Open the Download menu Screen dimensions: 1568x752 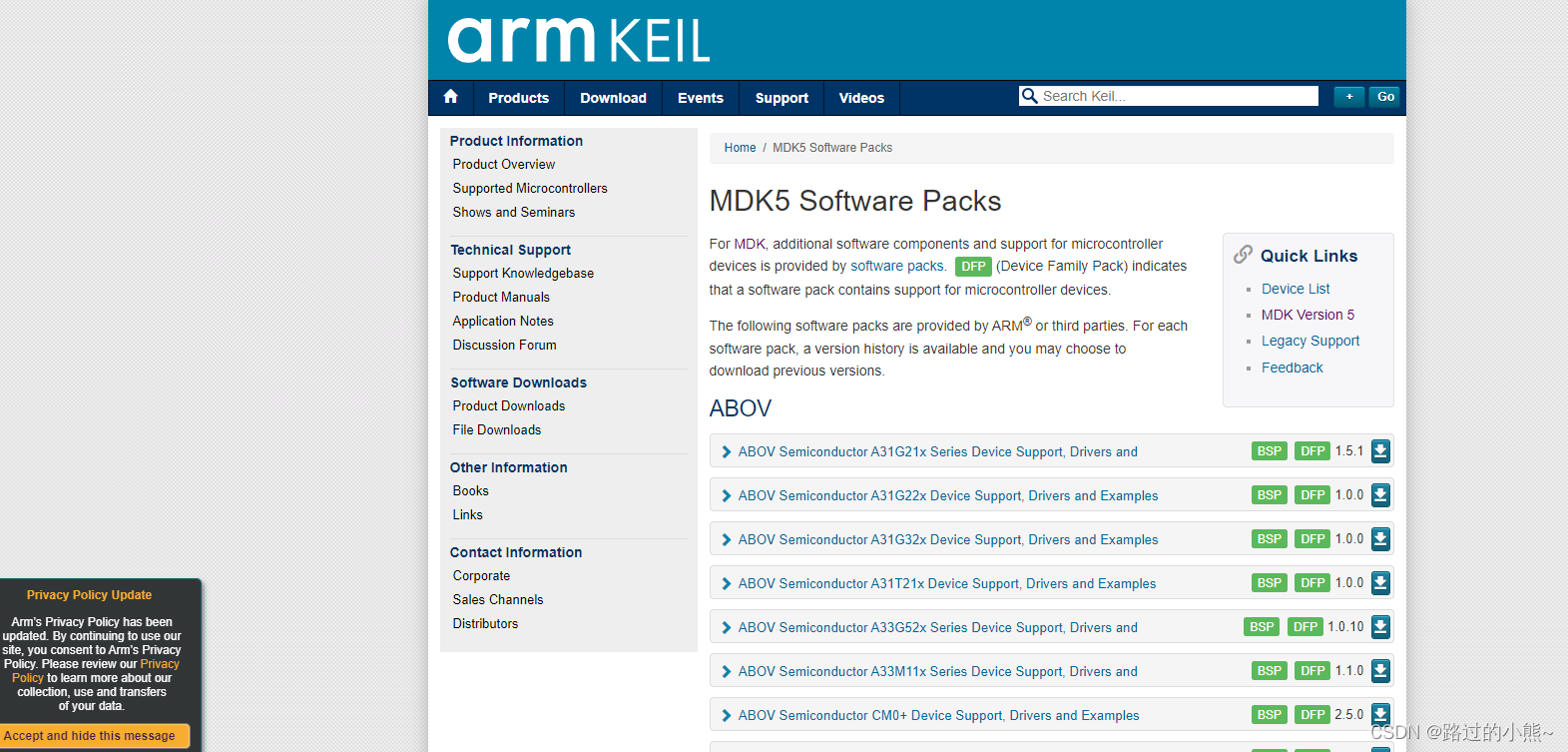click(613, 98)
